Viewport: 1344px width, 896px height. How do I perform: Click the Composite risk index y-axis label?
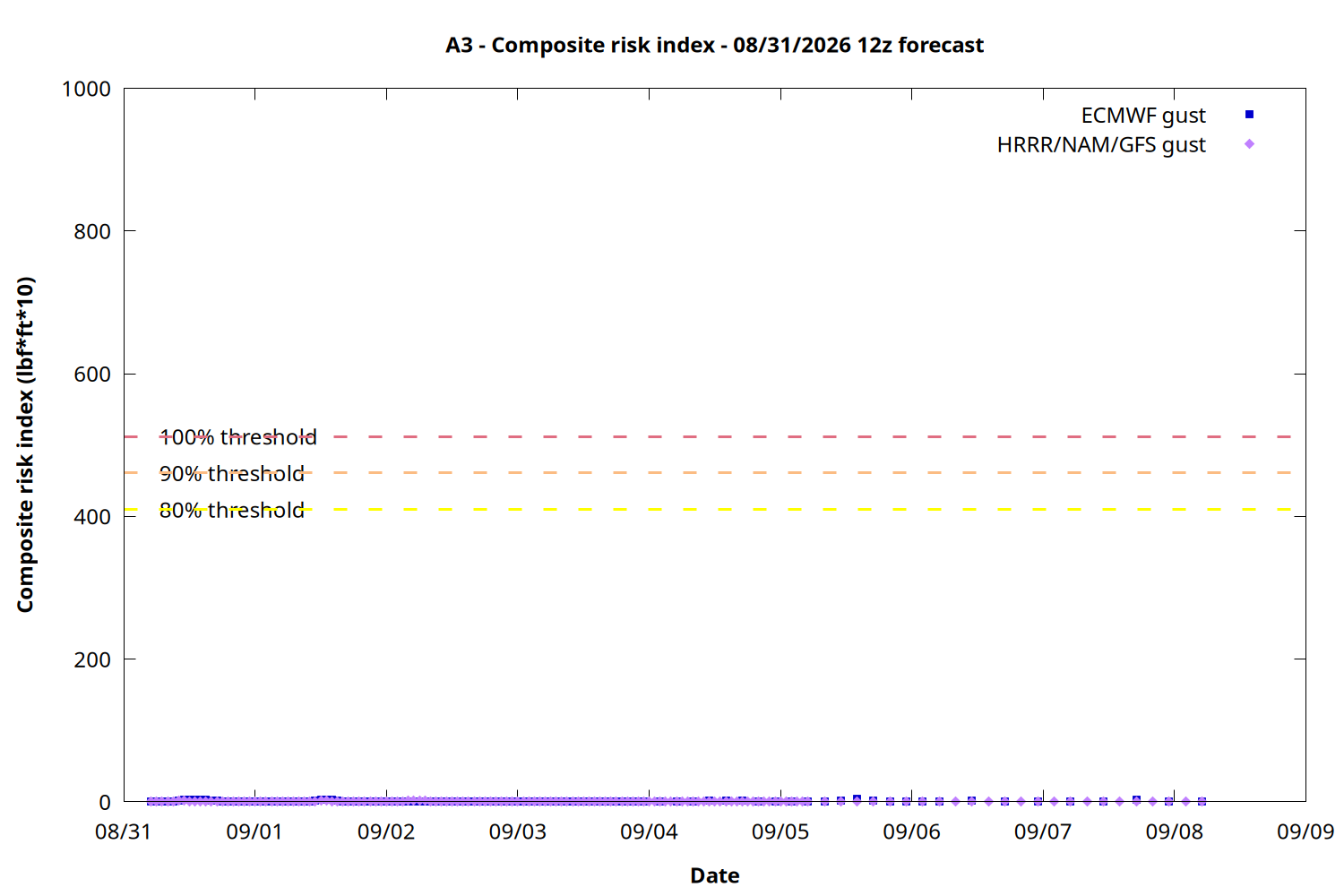coord(25,444)
